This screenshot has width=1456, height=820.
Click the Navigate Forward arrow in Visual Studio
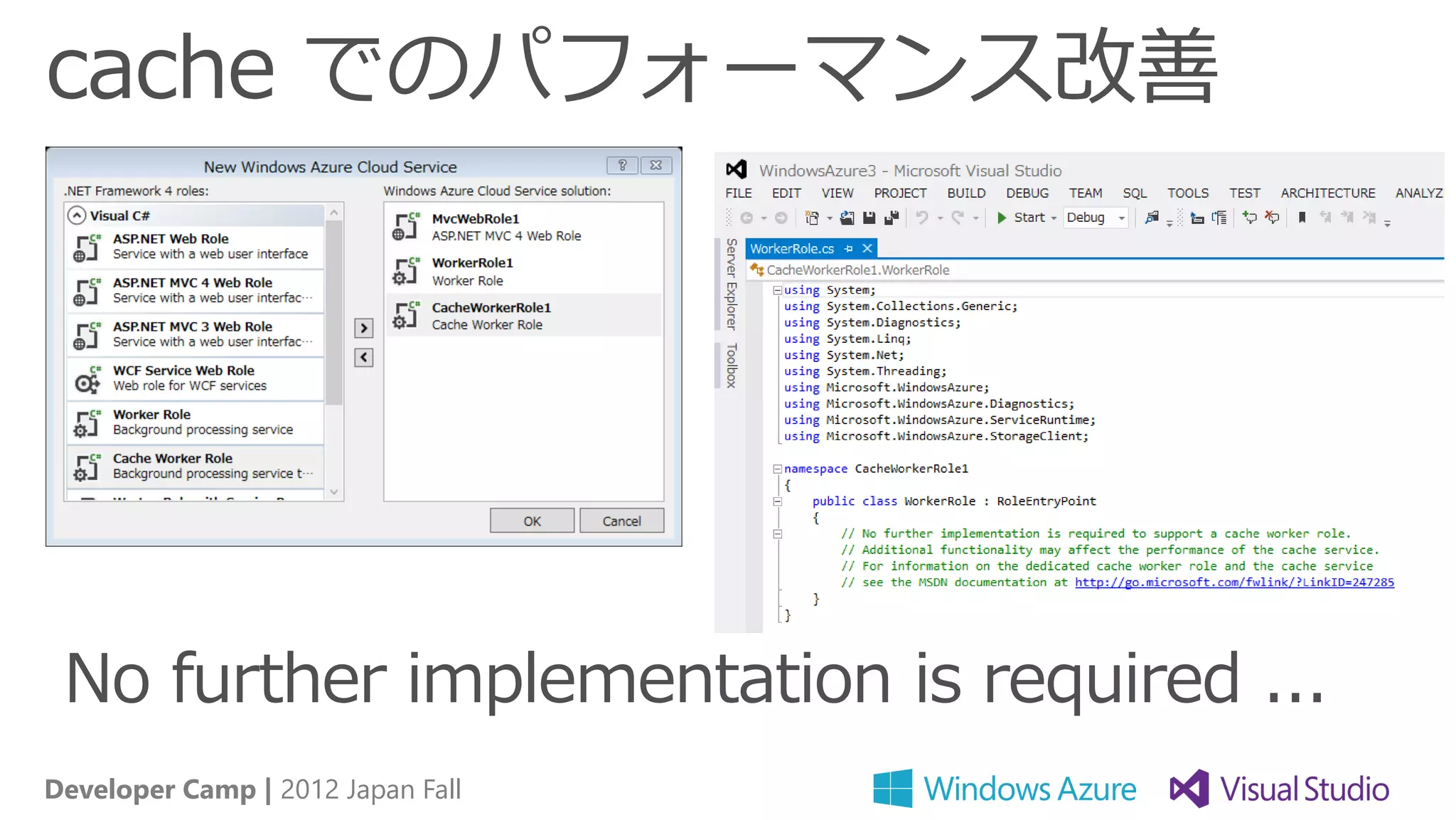(781, 218)
